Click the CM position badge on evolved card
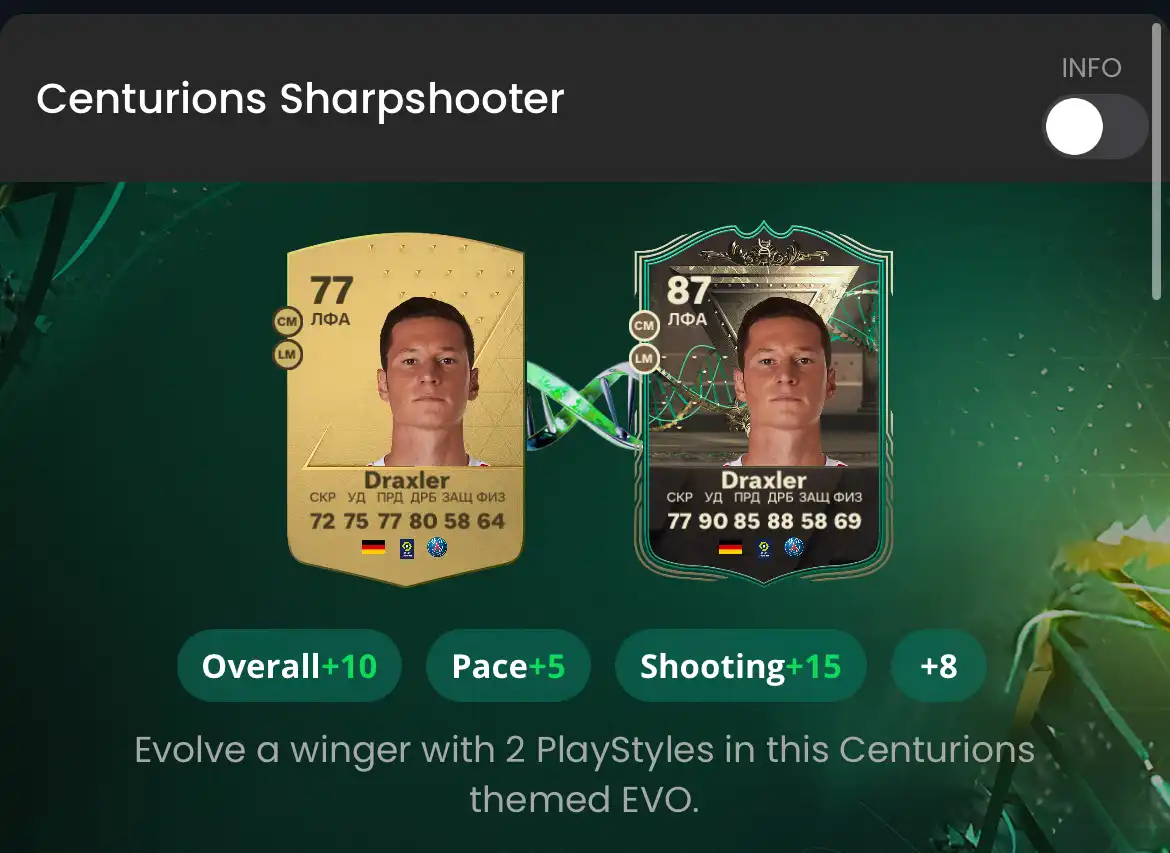Screen dimensions: 1170x853 (644, 325)
